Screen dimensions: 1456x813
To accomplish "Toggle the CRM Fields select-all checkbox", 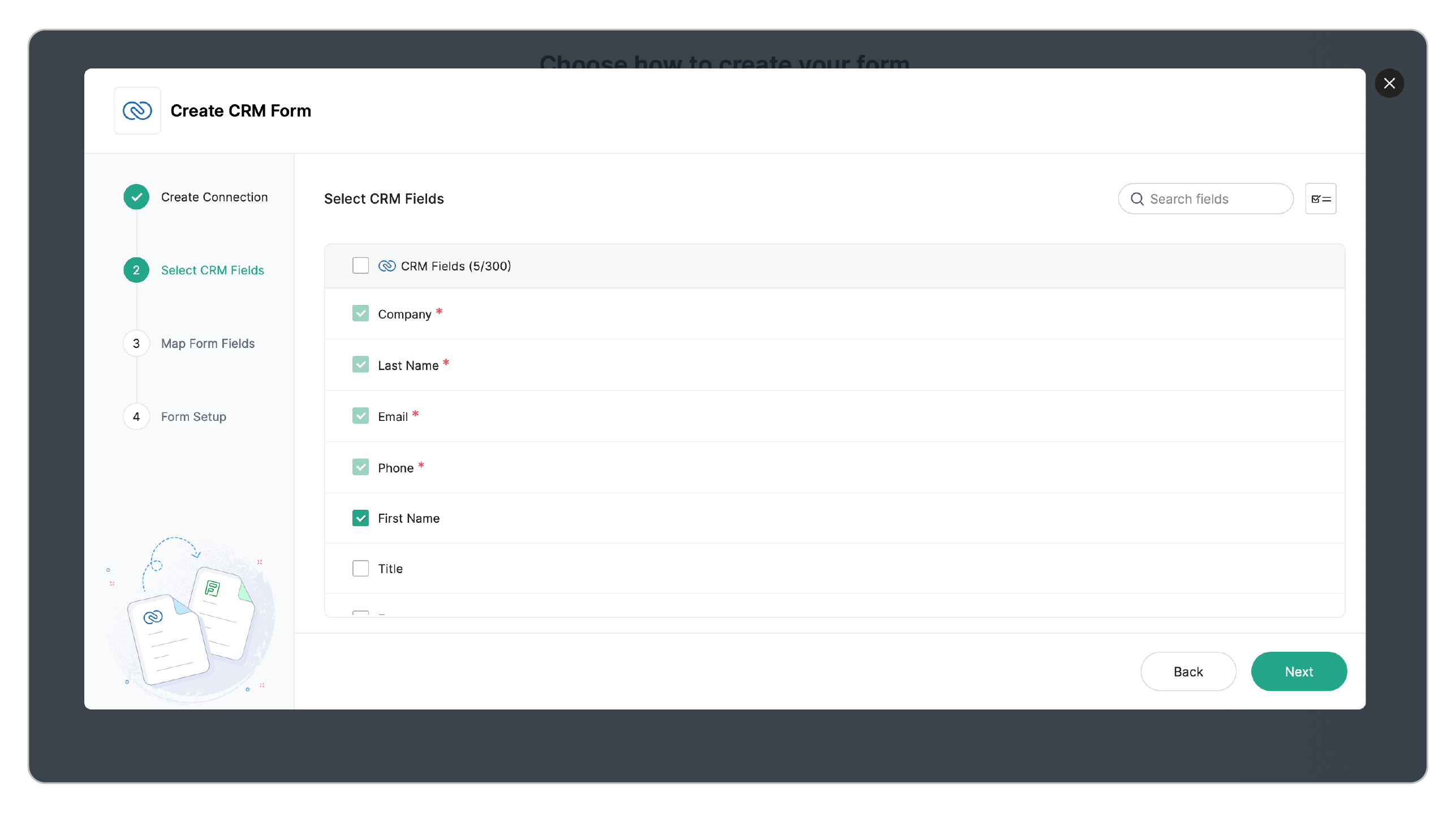I will coord(360,265).
